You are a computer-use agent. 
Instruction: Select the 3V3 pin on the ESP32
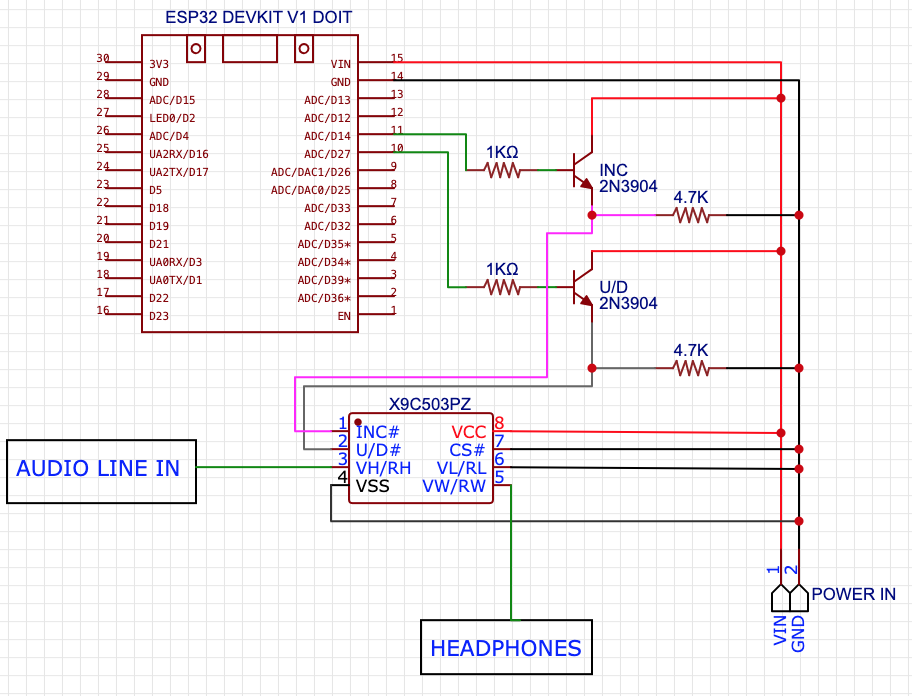pyautogui.click(x=158, y=63)
